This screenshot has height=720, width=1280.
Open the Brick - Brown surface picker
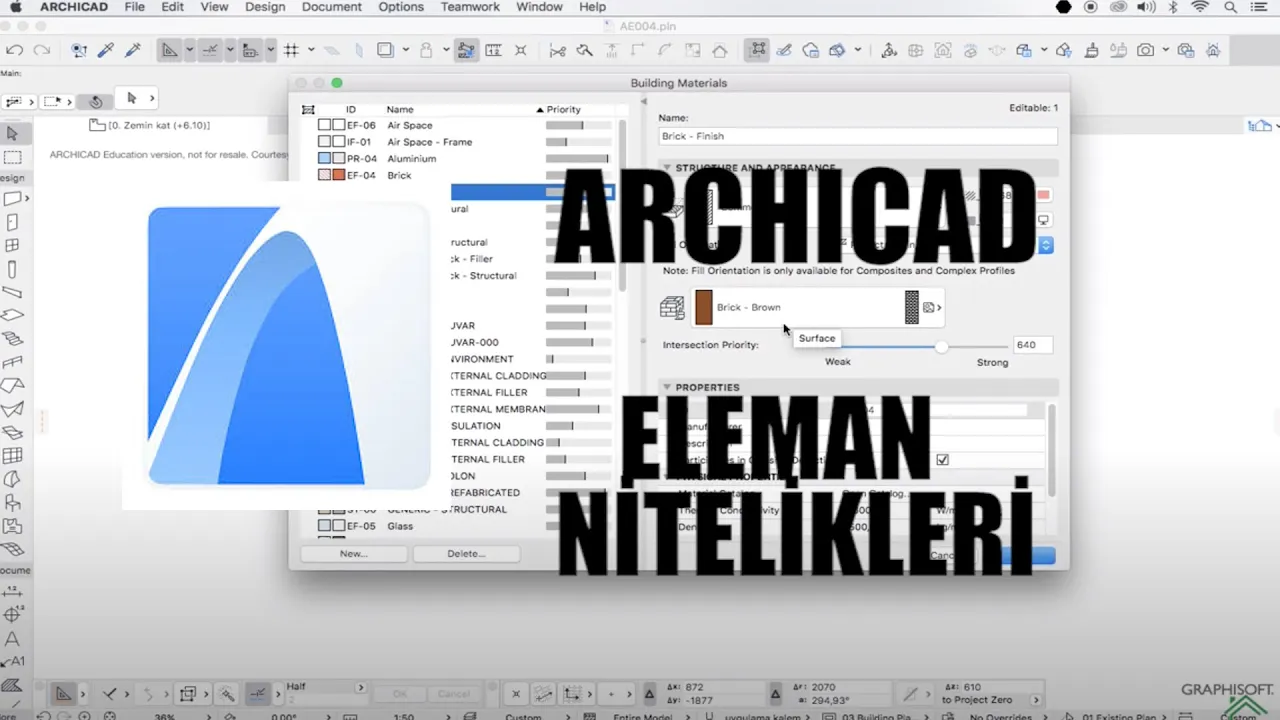click(x=817, y=307)
